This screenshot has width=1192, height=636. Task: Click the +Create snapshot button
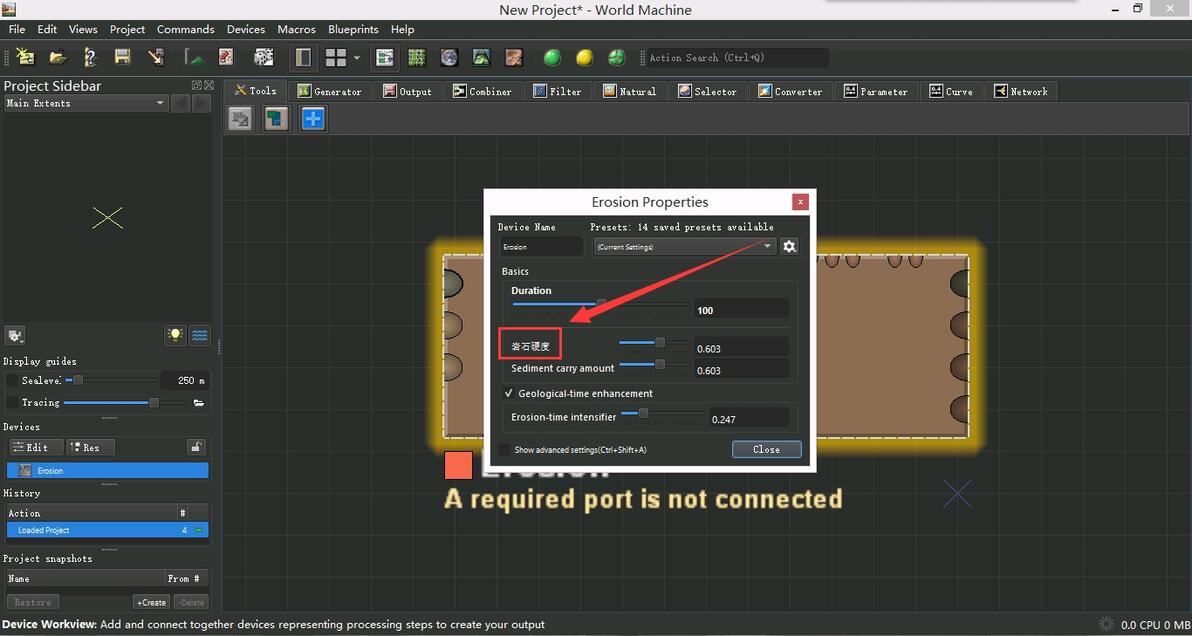151,602
